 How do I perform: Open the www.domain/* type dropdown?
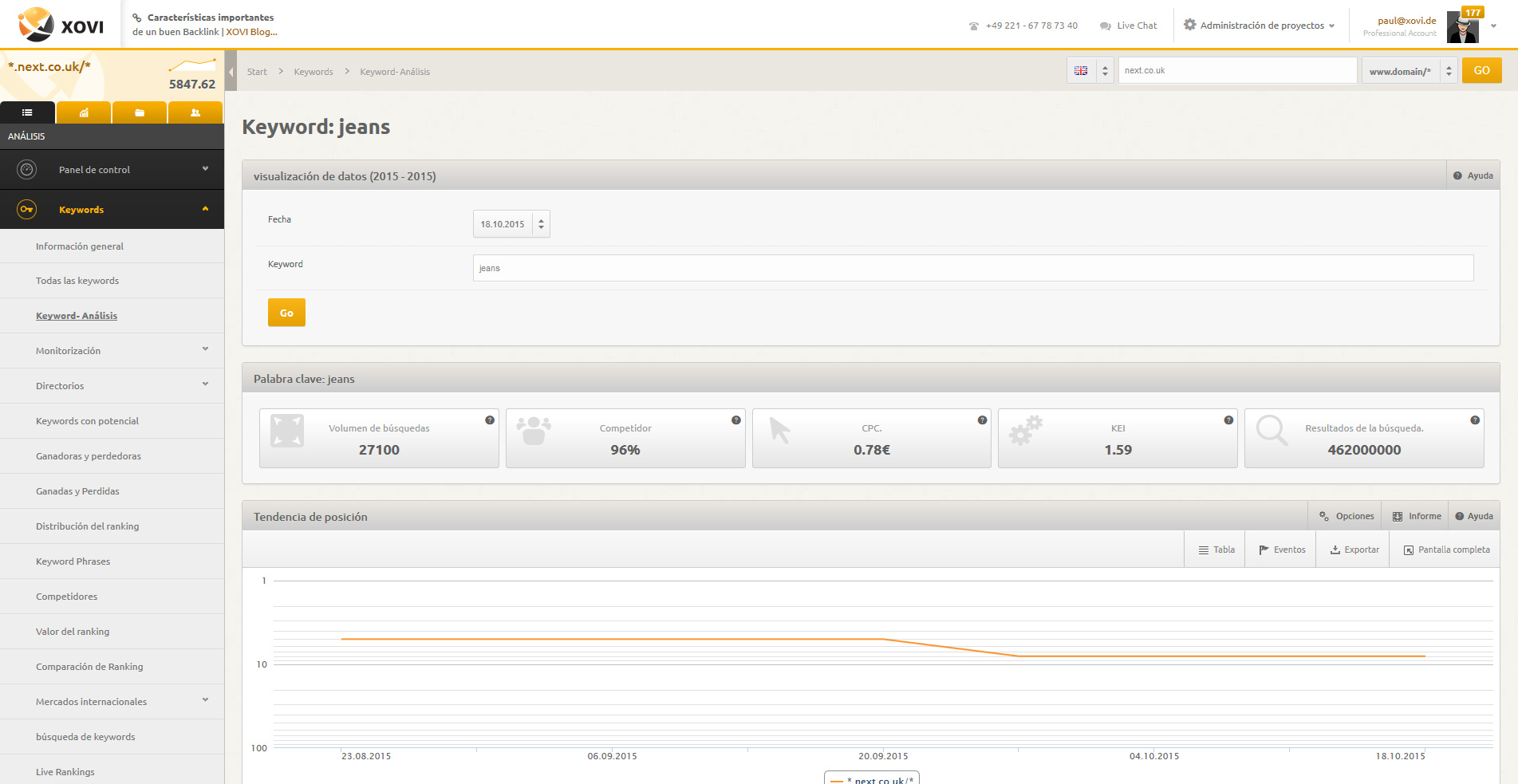(1410, 71)
